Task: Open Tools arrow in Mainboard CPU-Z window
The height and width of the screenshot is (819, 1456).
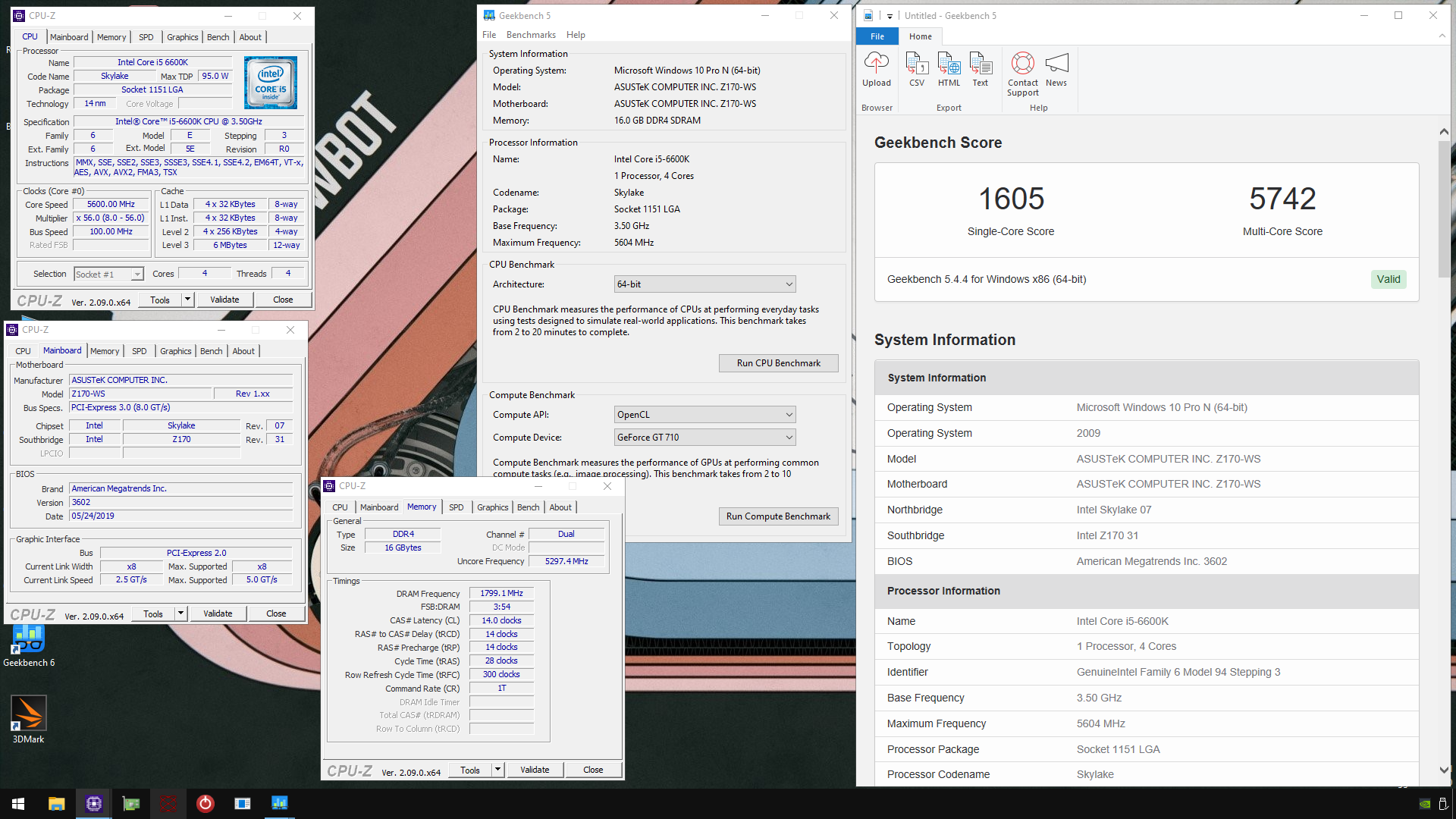Action: coord(180,613)
